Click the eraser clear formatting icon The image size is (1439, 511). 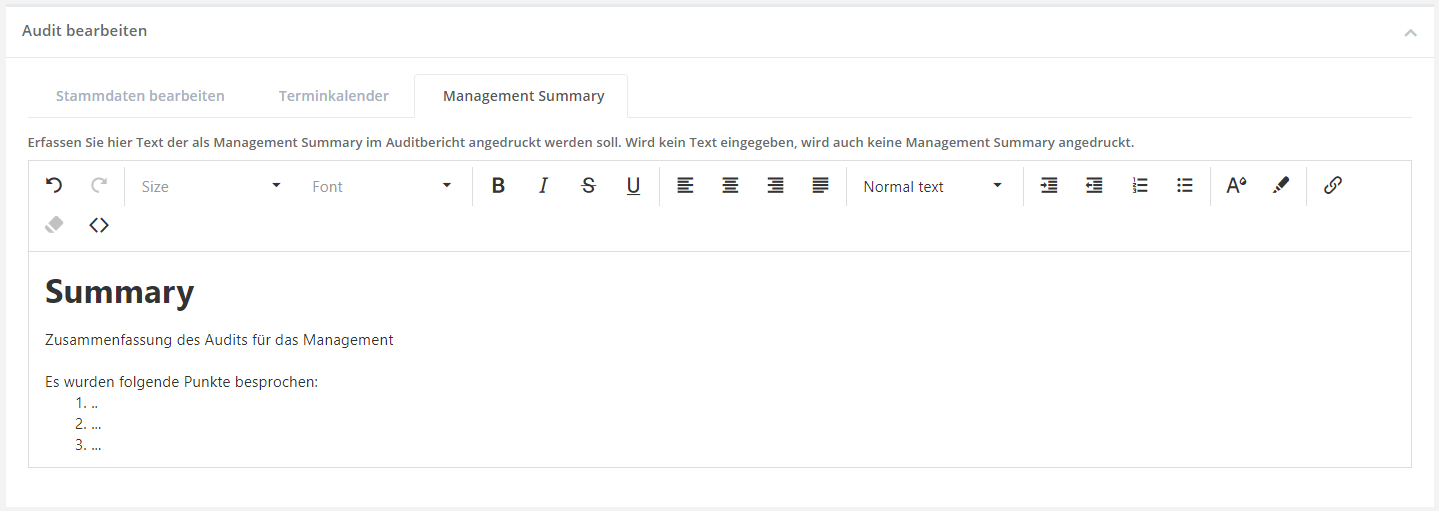[54, 225]
